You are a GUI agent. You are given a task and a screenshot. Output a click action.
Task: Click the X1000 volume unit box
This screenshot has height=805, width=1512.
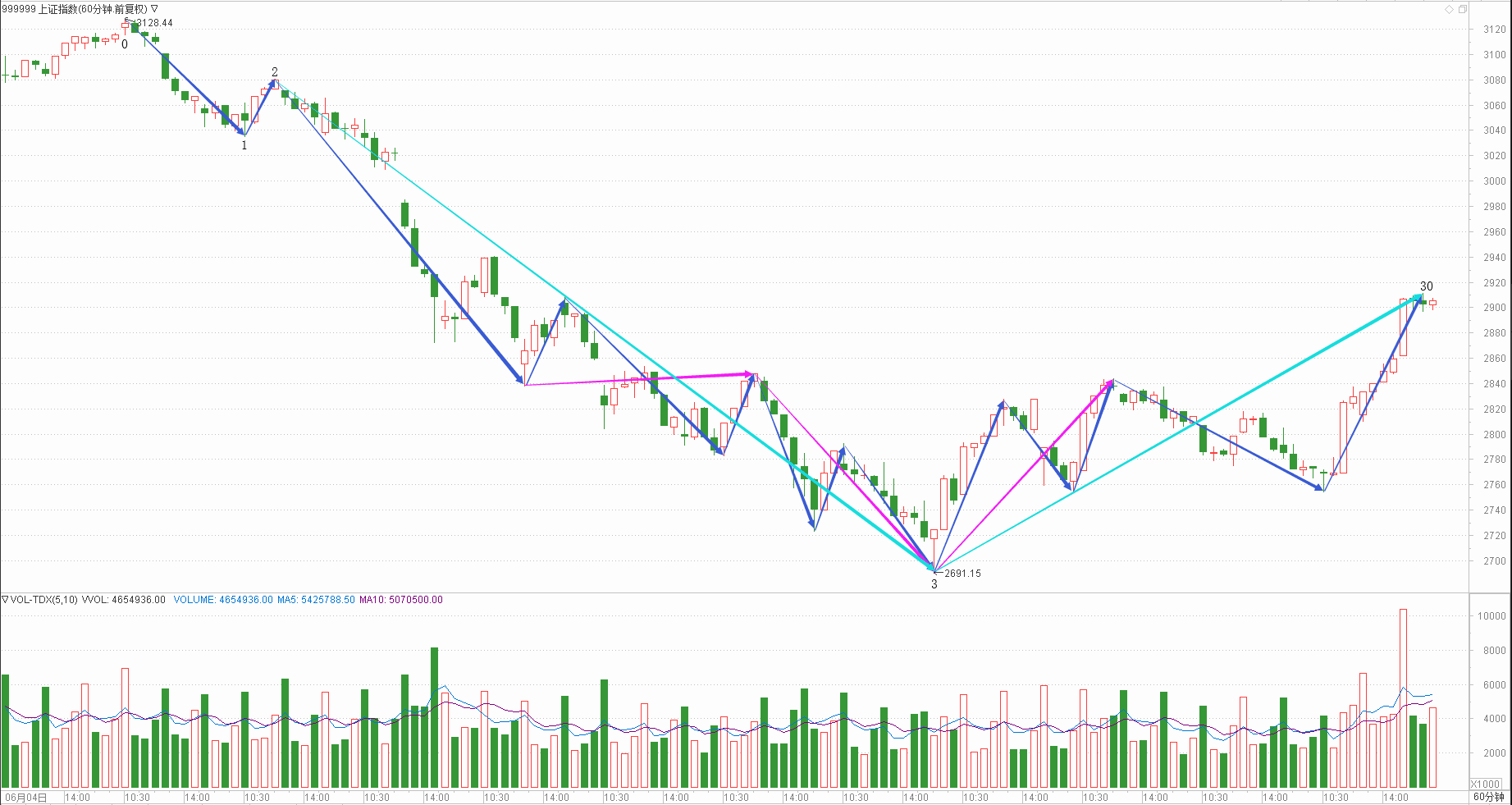point(1485,784)
